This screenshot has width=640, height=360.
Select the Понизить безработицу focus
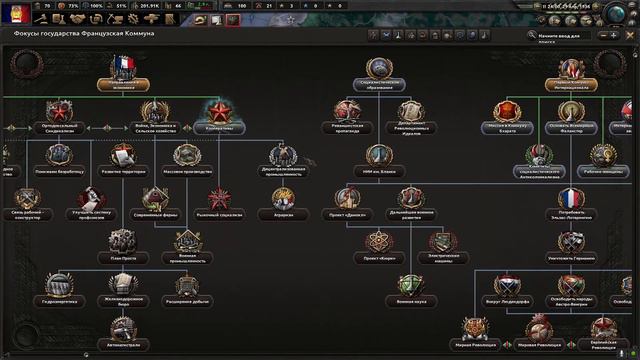point(59,161)
